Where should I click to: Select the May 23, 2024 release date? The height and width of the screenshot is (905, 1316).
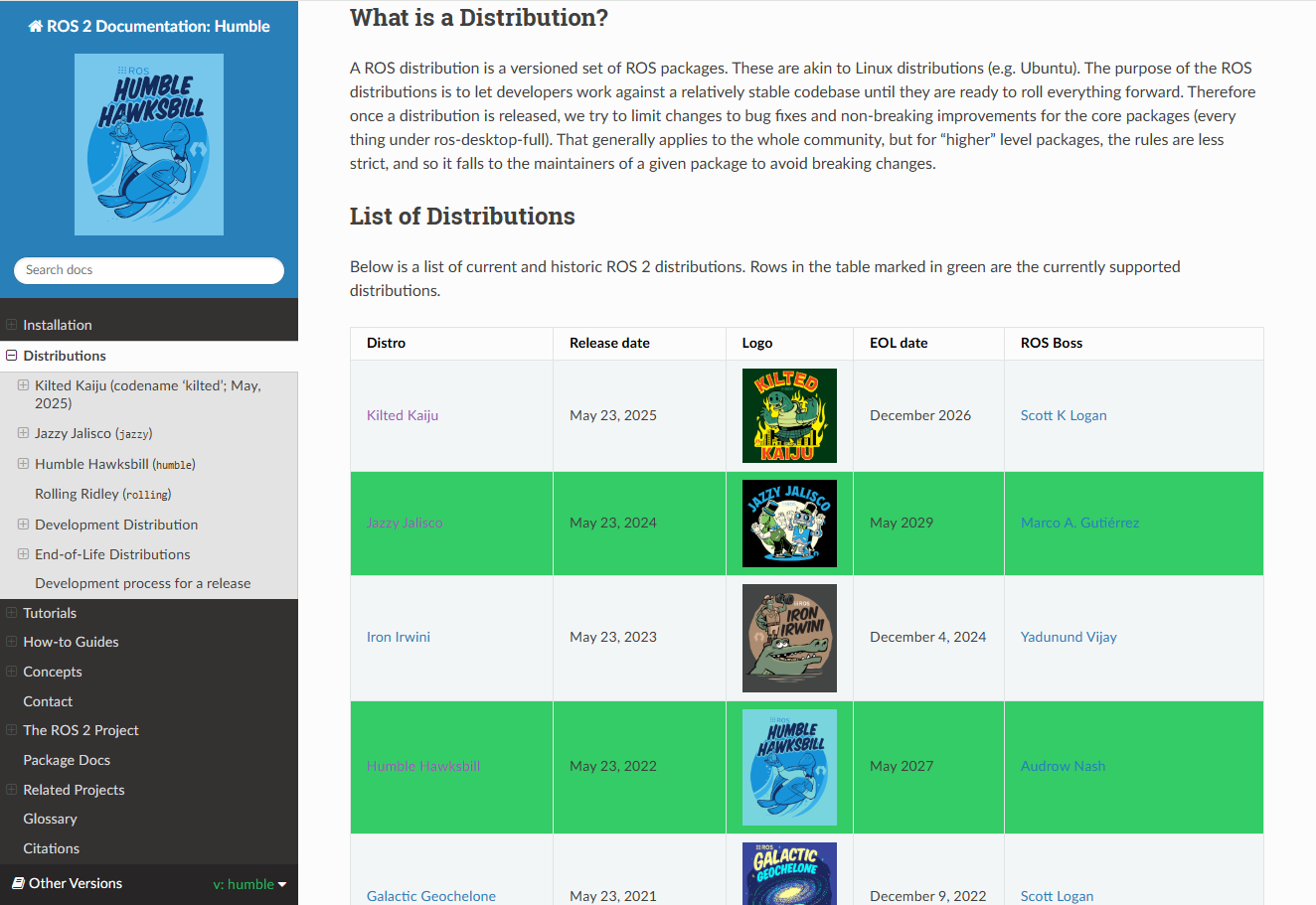coord(613,523)
